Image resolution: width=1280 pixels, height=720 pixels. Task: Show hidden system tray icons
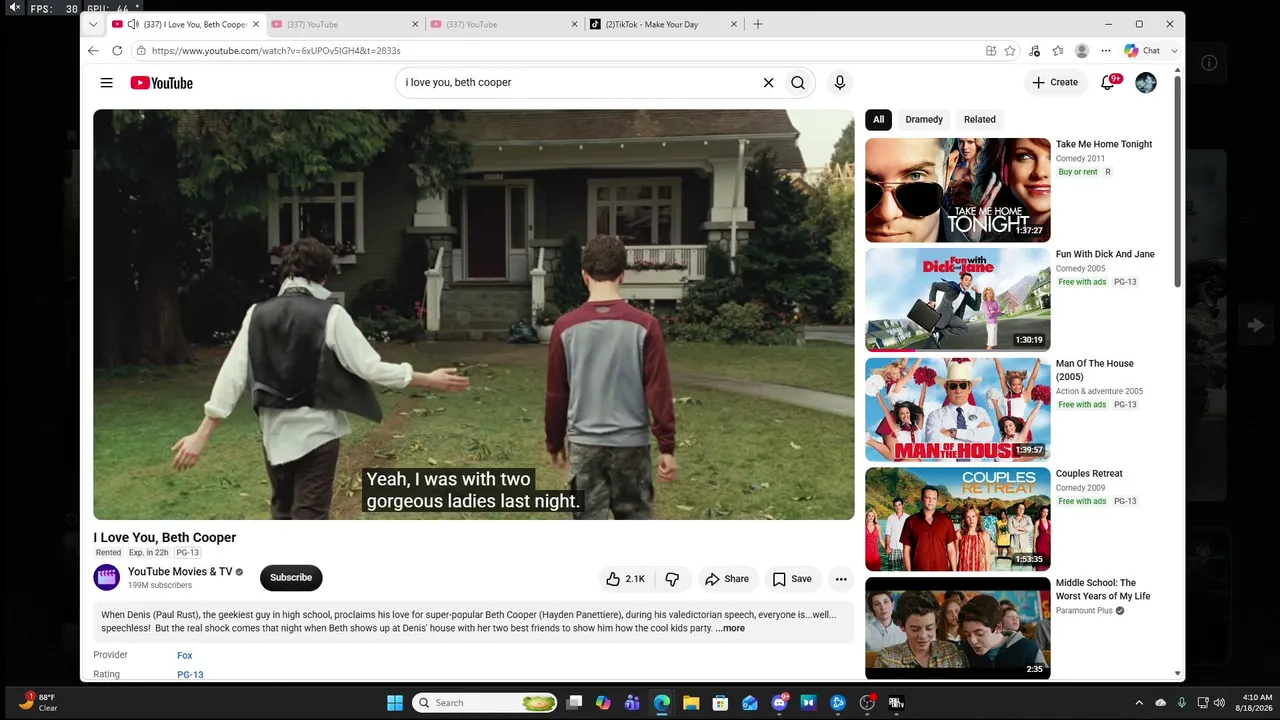(x=1138, y=703)
